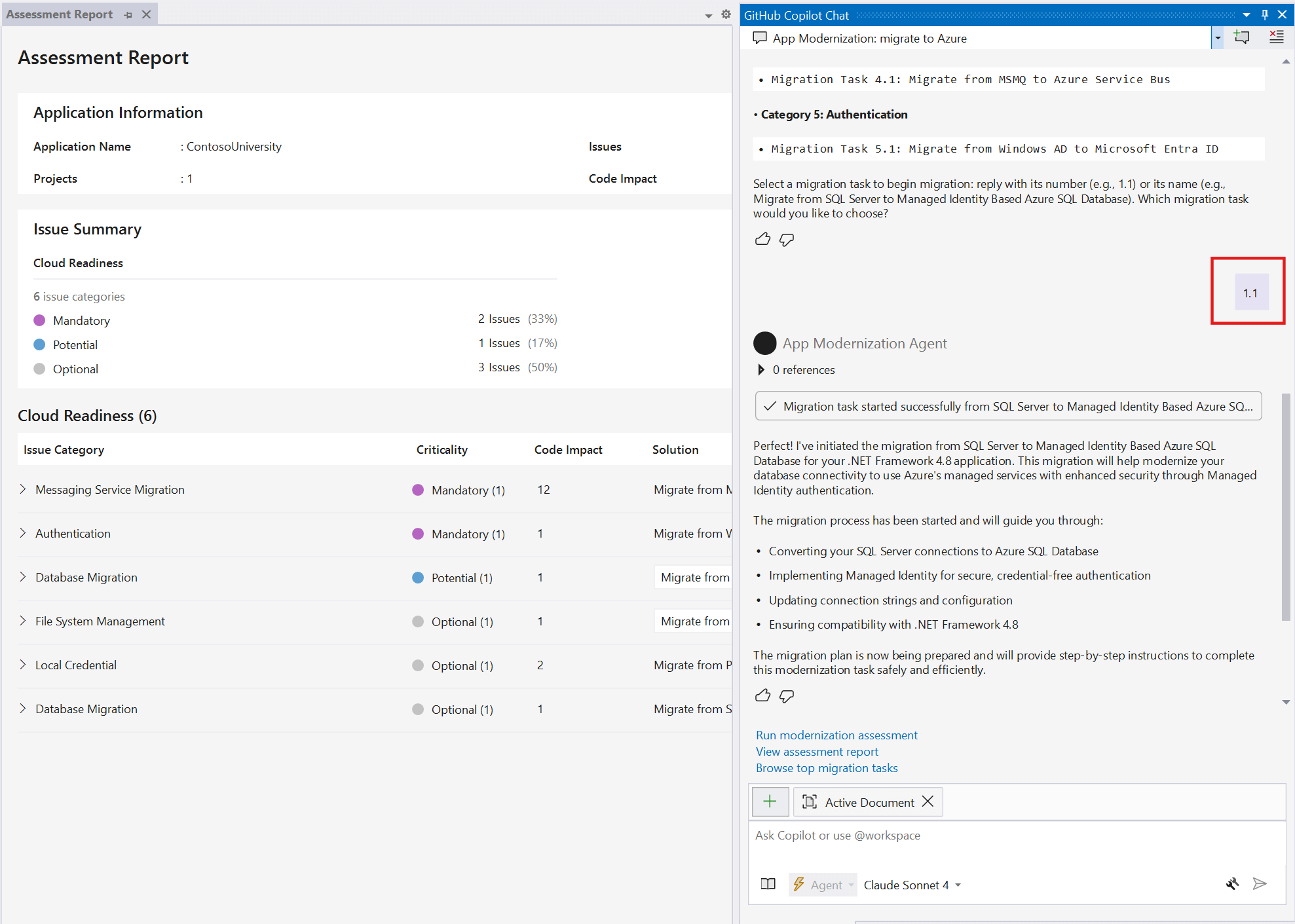The height and width of the screenshot is (924, 1295).
Task: Give thumbs up on the migration response
Action: click(762, 695)
